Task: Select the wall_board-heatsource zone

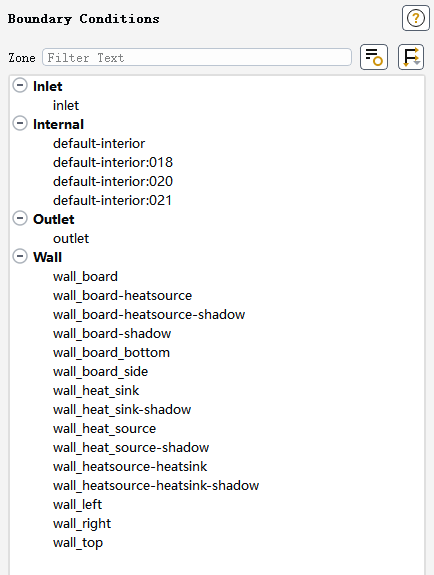Action: pos(122,295)
